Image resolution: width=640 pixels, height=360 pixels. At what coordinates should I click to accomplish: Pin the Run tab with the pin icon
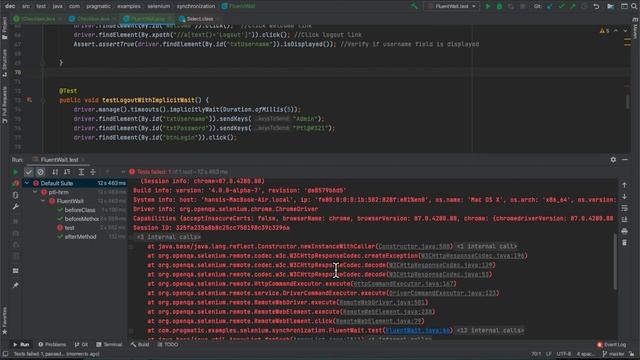pos(16,285)
